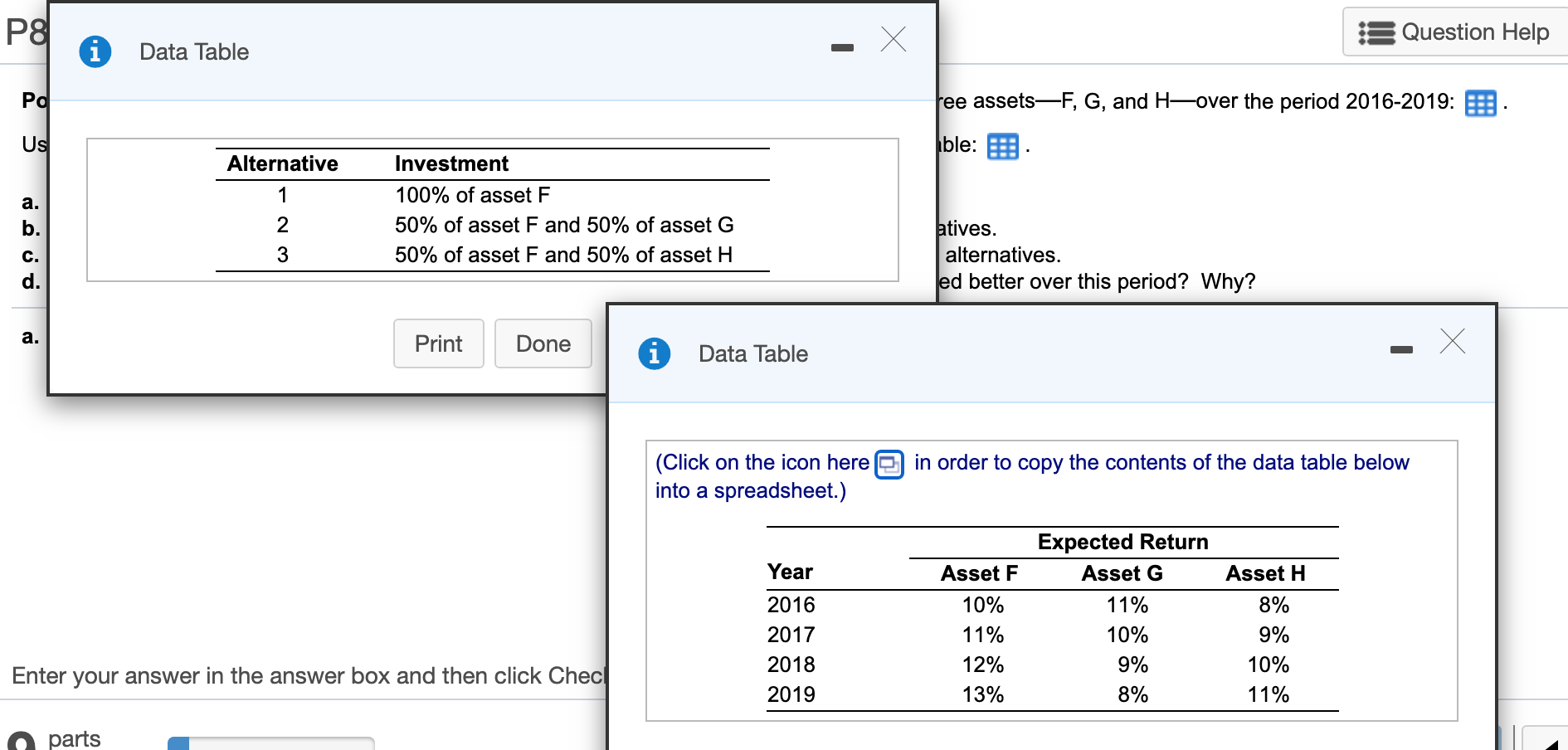Open the data table icon after "2016-2019"
The width and height of the screenshot is (1568, 750).
click(x=1481, y=103)
